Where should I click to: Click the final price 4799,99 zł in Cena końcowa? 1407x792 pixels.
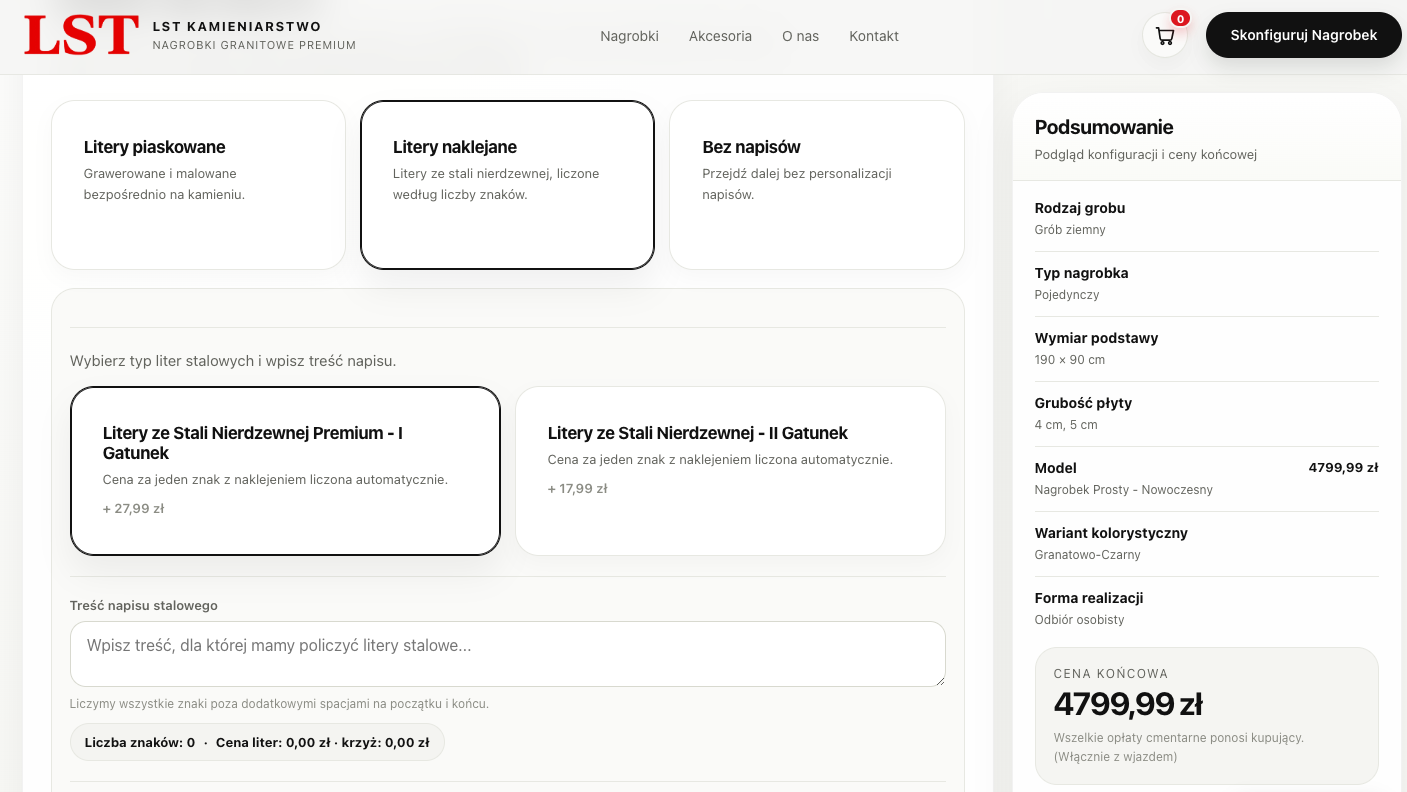[x=1128, y=704]
